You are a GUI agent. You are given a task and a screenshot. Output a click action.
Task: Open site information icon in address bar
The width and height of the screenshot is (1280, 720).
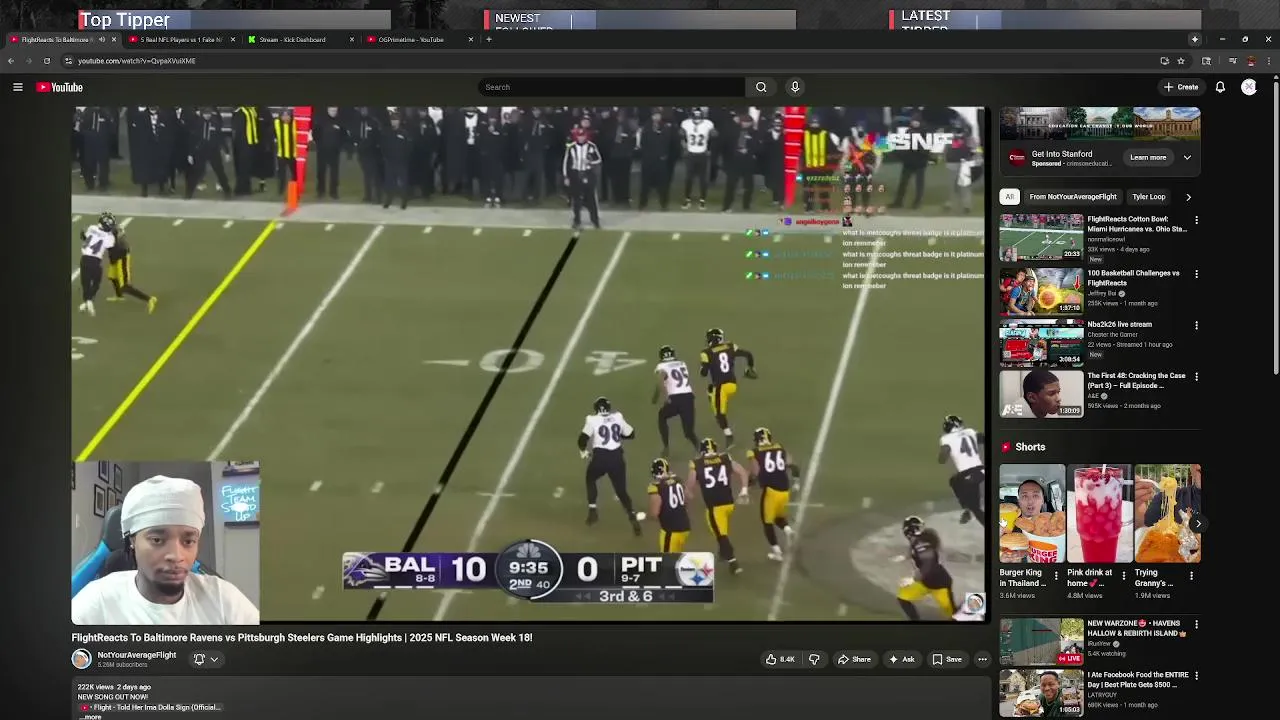tap(68, 61)
